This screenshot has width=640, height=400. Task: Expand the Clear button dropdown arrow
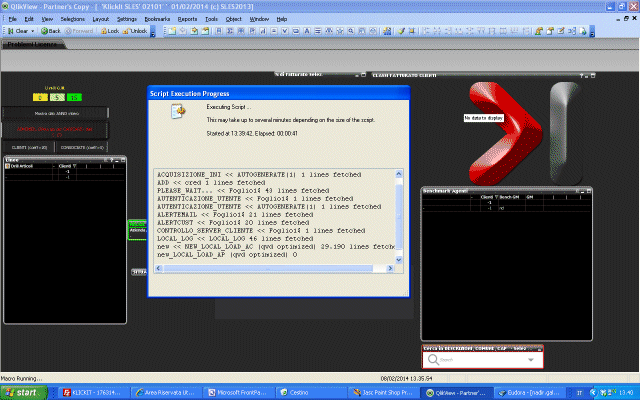click(33, 31)
